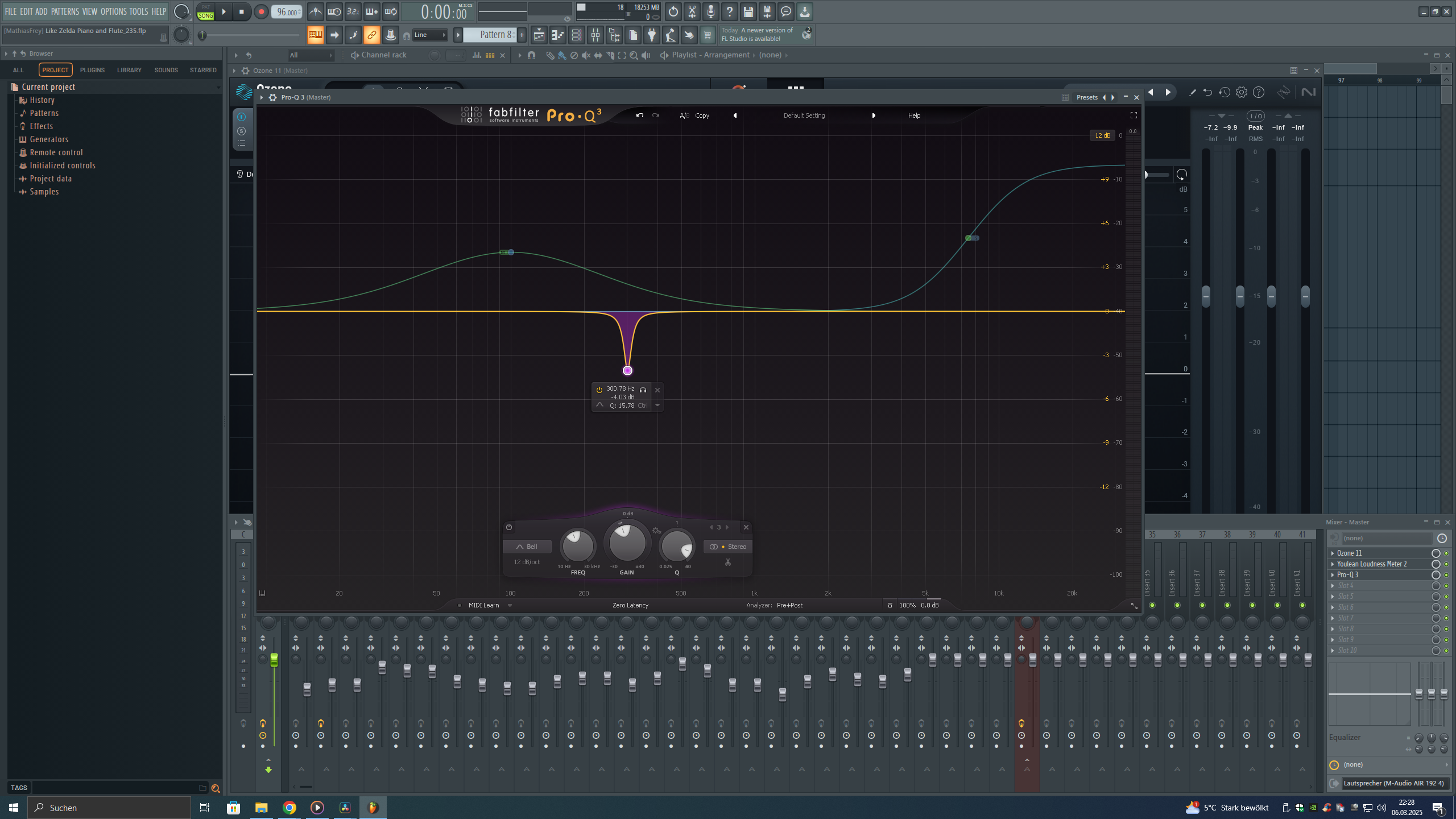Switch to the PLUGINS browser tab

point(92,70)
